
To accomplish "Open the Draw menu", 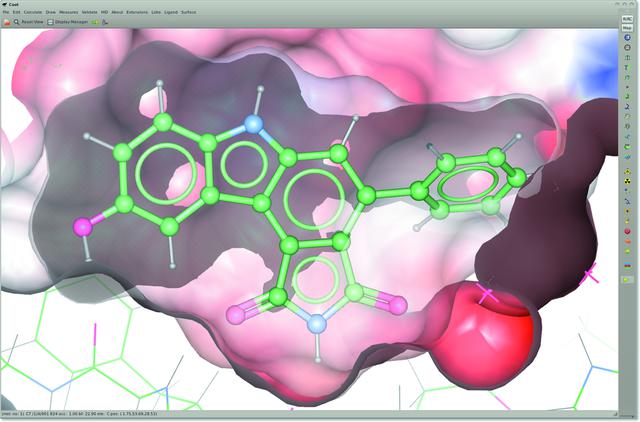I will coord(51,12).
